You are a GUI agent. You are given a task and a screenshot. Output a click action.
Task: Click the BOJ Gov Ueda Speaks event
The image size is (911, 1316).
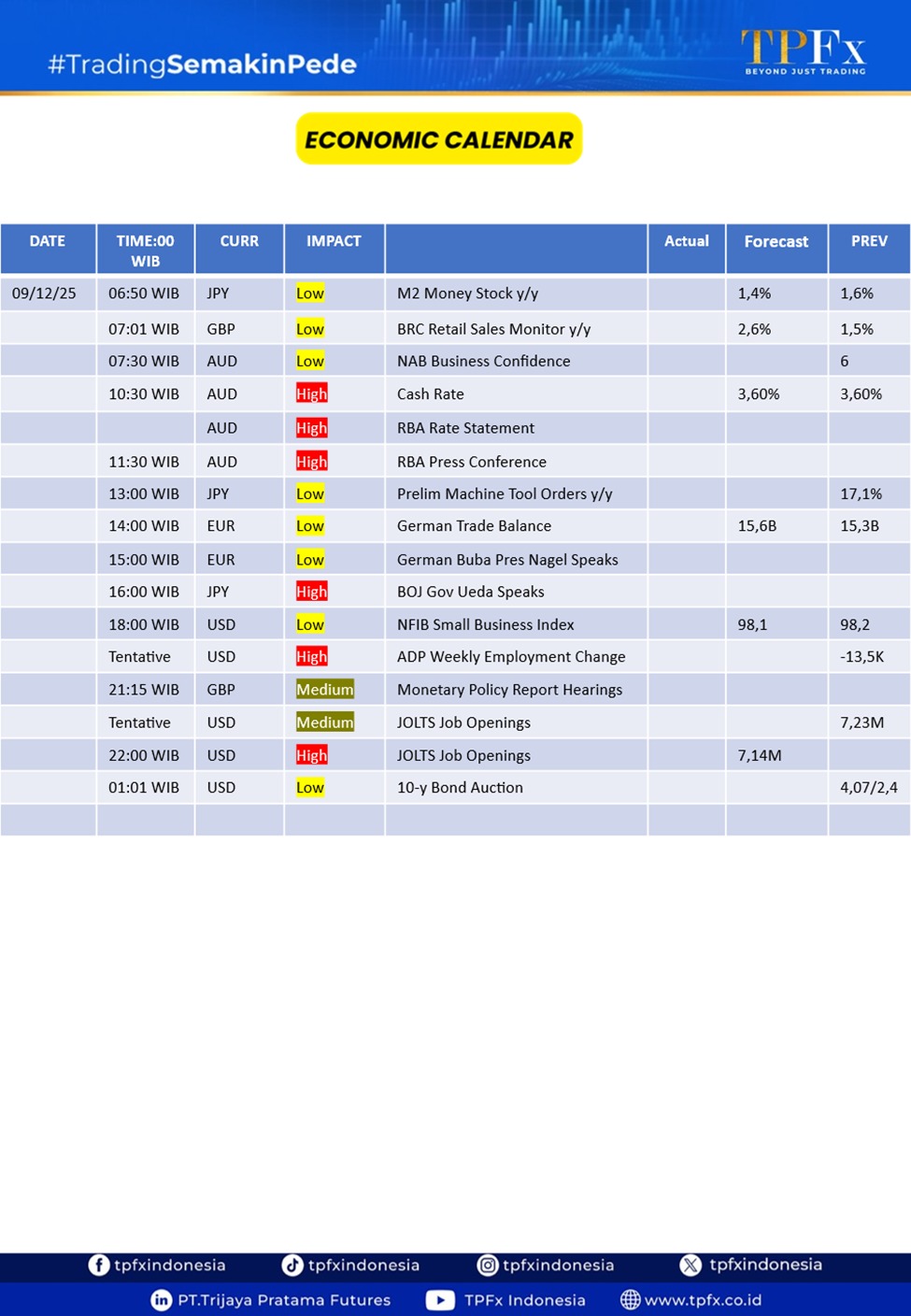pos(470,592)
